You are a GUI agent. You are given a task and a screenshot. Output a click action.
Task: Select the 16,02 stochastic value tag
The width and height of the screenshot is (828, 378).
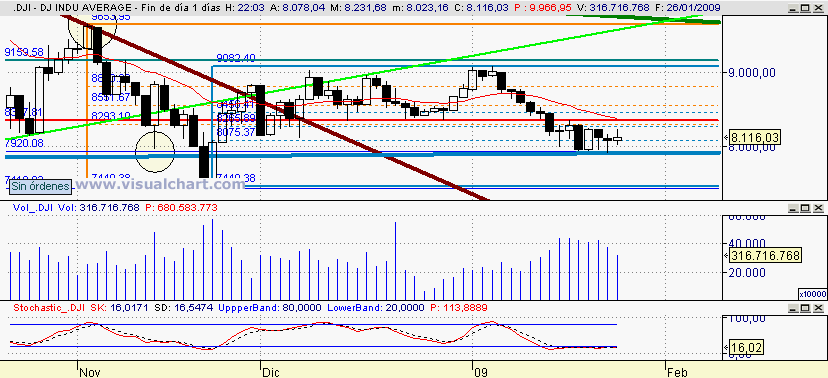747,348
